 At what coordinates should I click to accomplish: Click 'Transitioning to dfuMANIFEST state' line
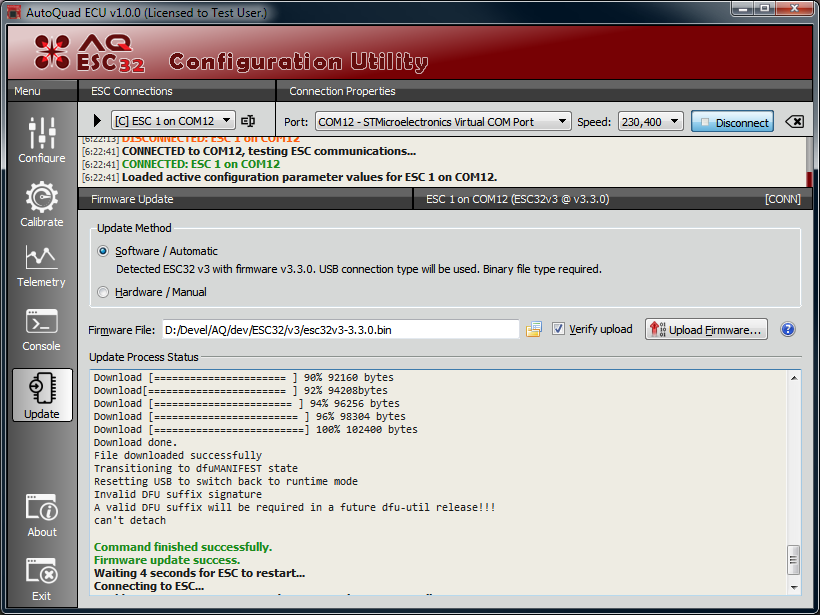[196, 469]
